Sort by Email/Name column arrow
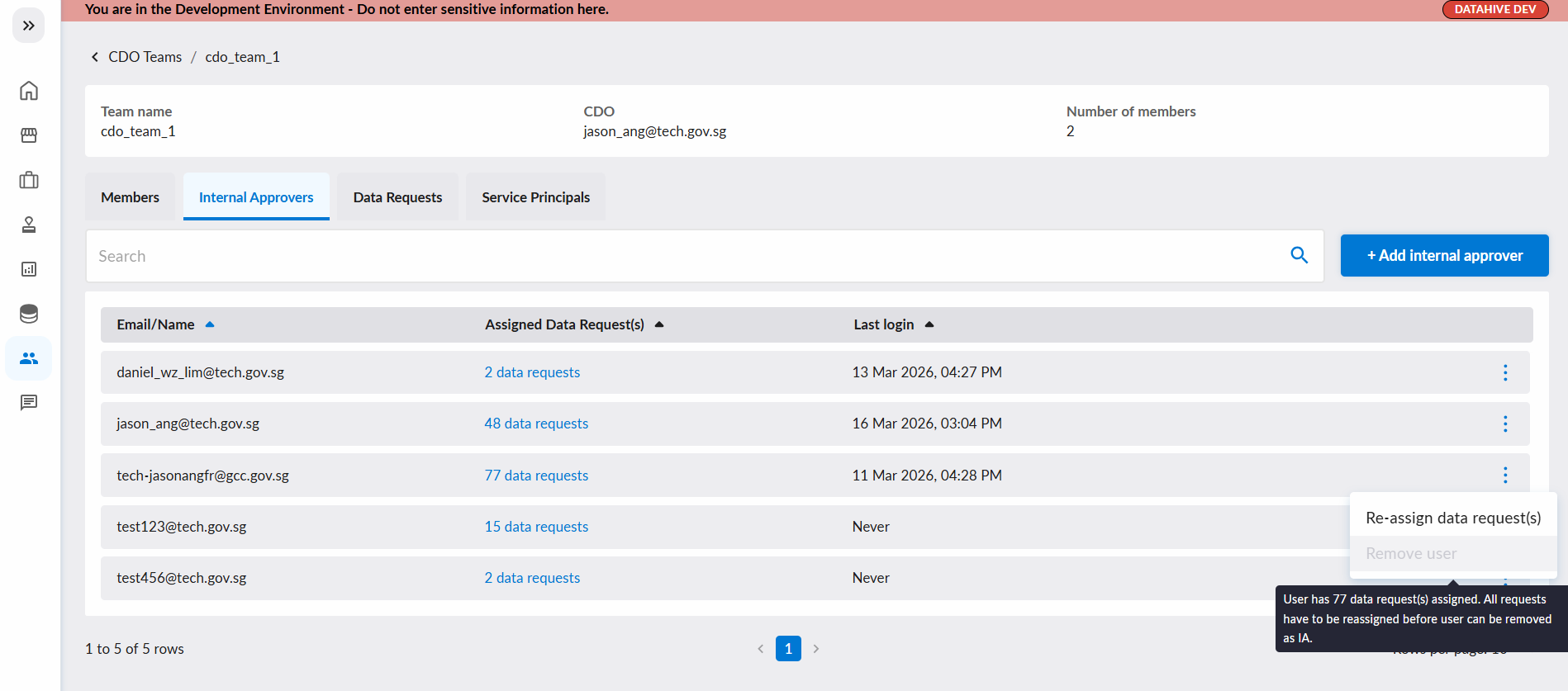 pos(210,324)
